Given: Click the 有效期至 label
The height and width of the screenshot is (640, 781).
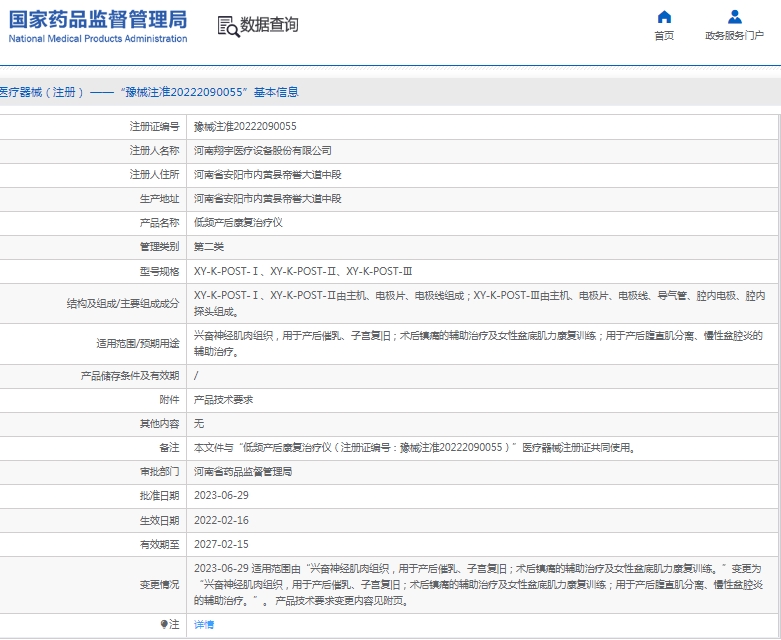Looking at the screenshot, I should [x=159, y=544].
